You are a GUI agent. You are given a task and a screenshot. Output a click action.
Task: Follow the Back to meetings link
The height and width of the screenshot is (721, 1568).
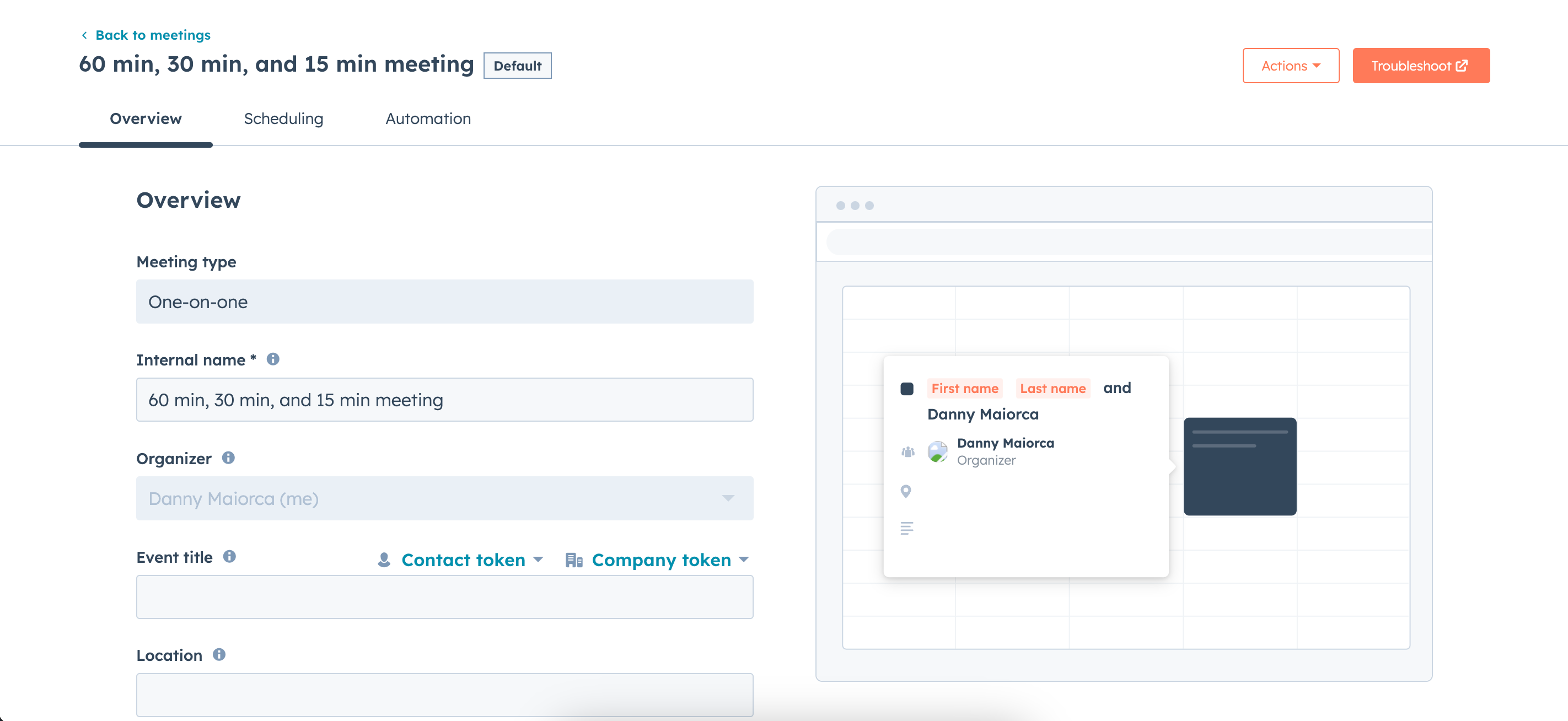coord(152,35)
